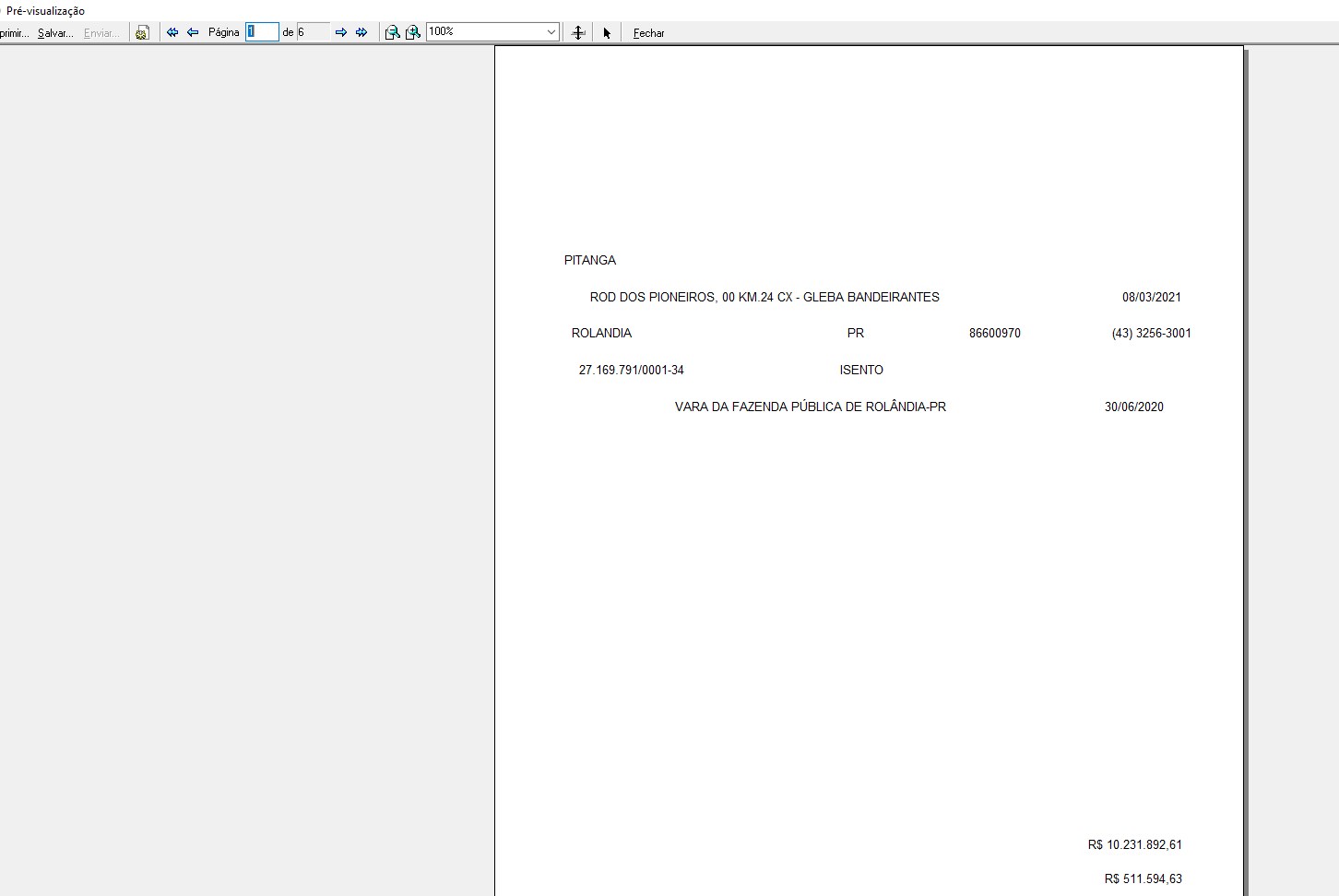Advance to the next page
The width and height of the screenshot is (1339, 896).
[341, 32]
